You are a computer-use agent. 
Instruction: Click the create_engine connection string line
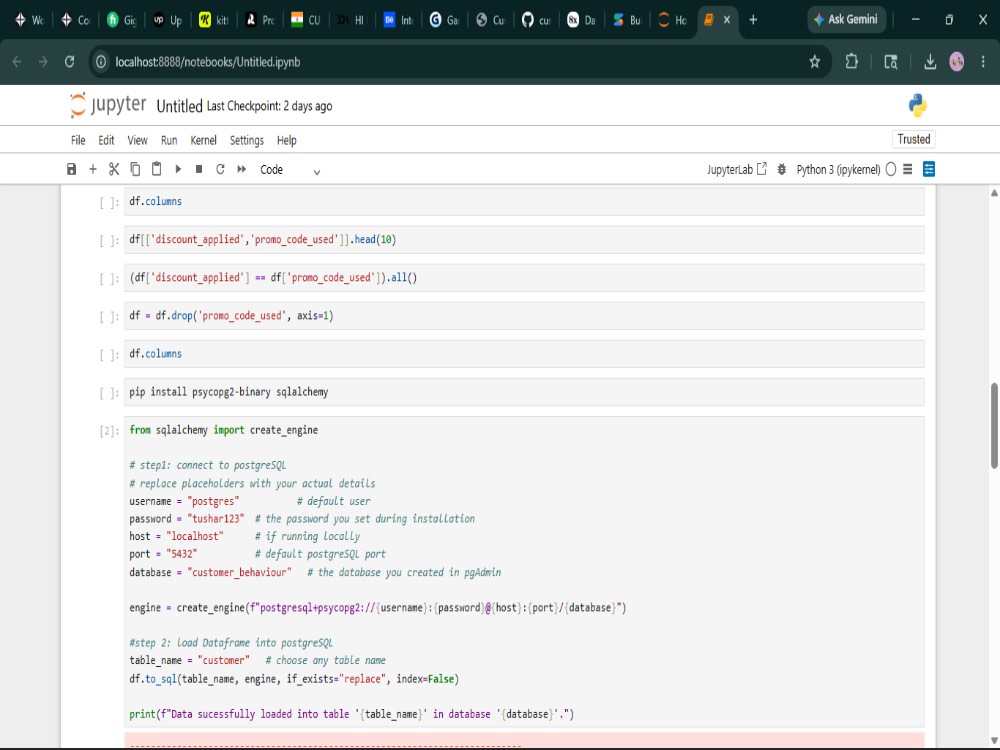(378, 608)
